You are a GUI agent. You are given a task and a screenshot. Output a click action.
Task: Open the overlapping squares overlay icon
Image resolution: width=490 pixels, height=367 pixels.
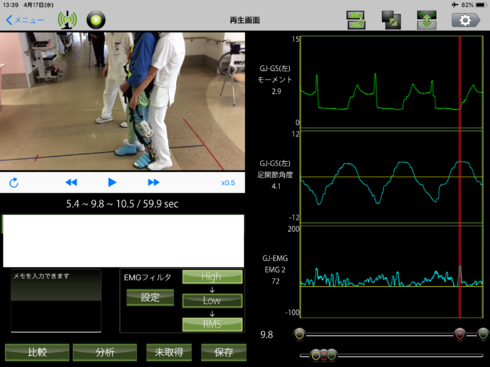tap(391, 20)
